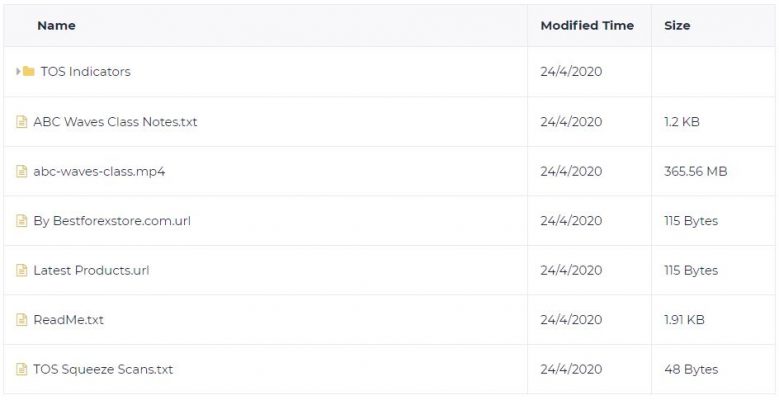The width and height of the screenshot is (779, 400).
Task: Click the TOS Indicators folder icon
Action: click(29, 72)
